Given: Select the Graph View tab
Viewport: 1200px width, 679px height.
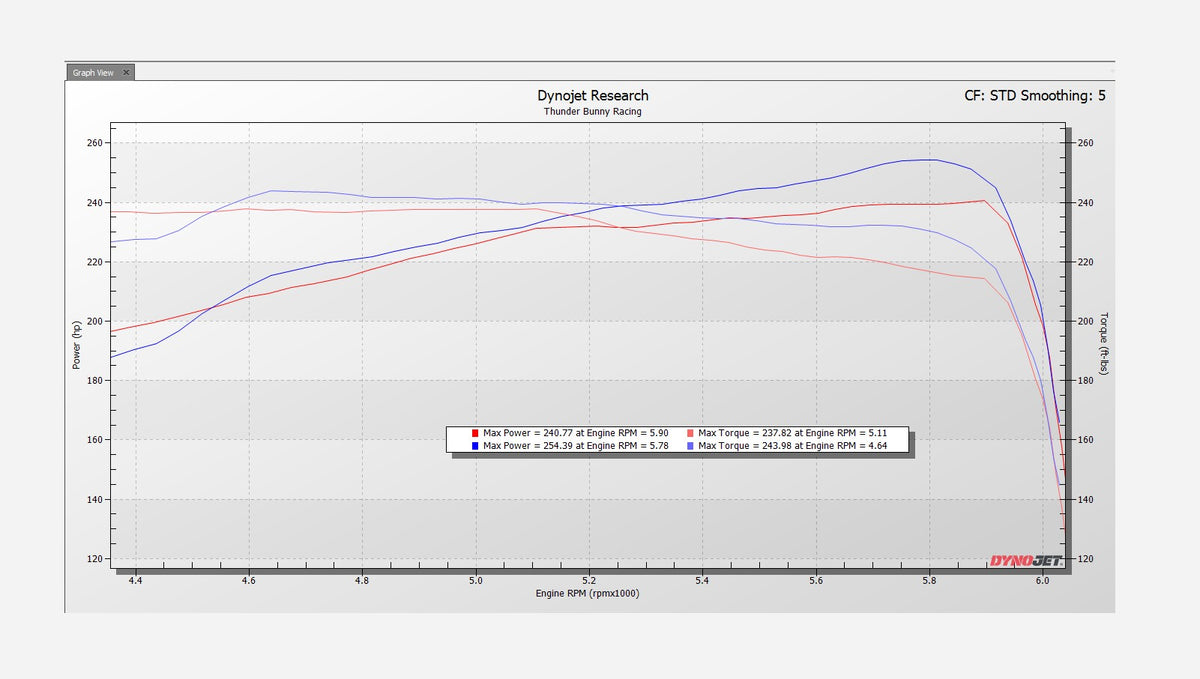Looking at the screenshot, I should tap(100, 72).
